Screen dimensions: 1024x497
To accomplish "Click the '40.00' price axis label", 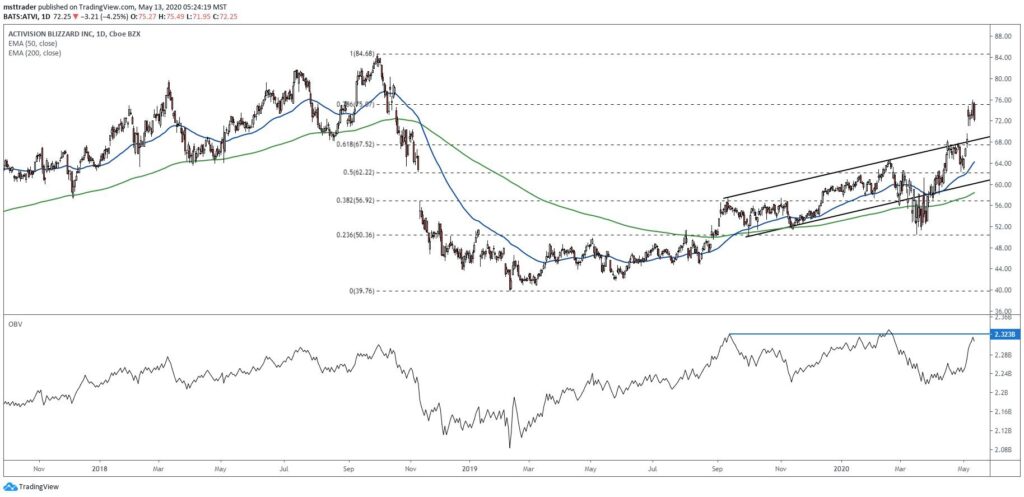I will pos(1002,290).
